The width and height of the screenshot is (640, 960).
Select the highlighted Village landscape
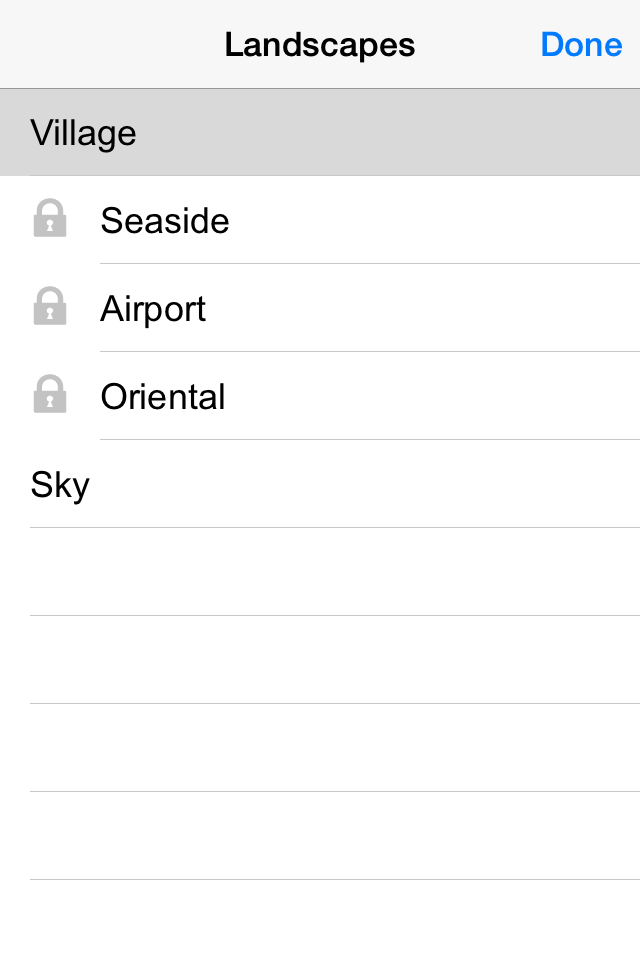84,133
